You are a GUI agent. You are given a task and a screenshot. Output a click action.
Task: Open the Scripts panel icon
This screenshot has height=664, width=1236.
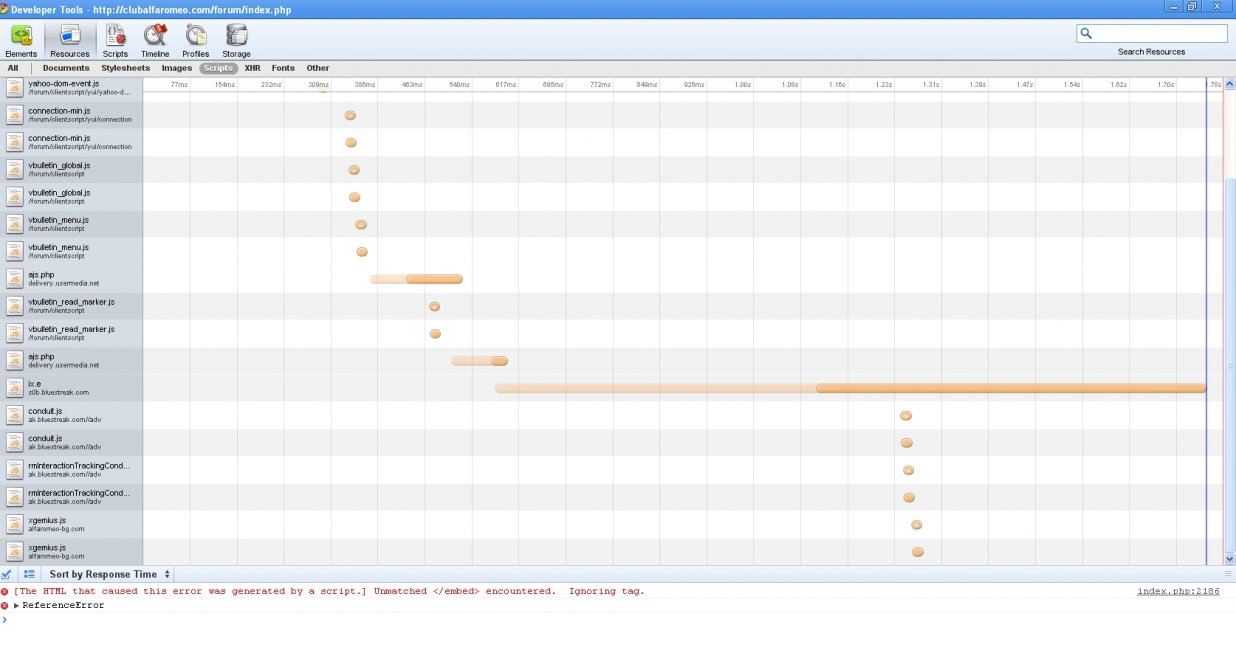(115, 41)
